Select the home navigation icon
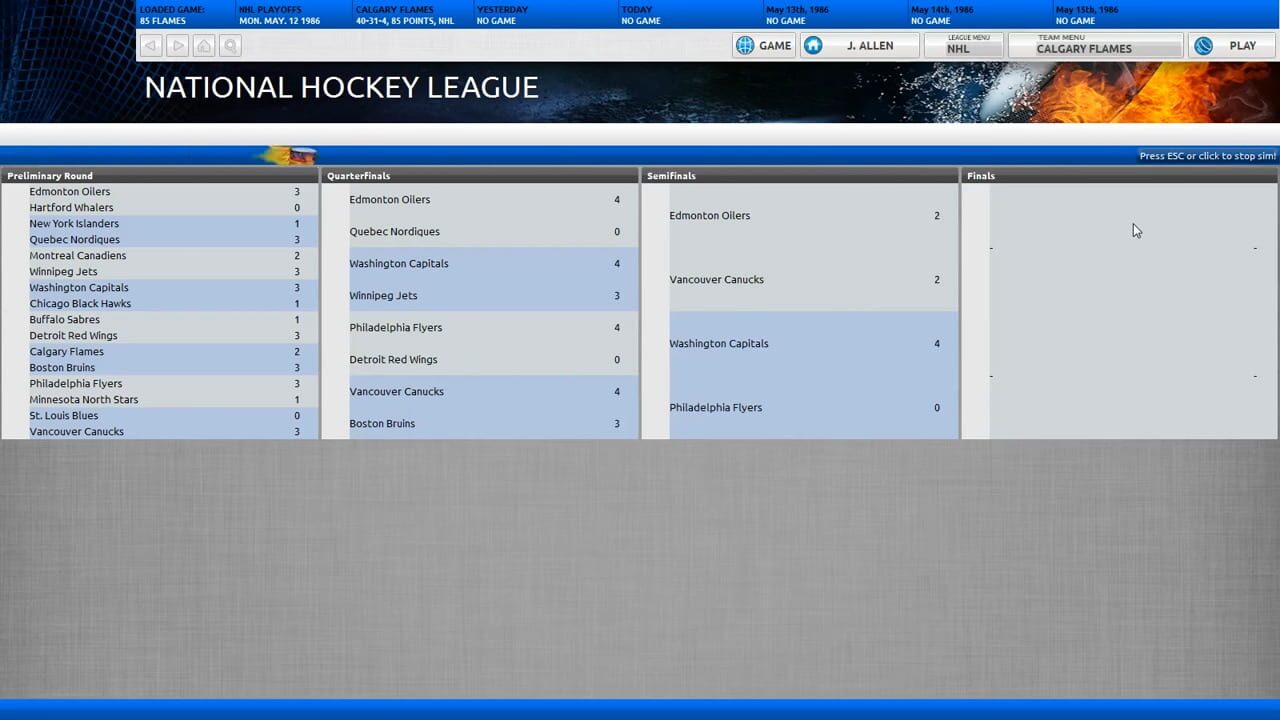Screen dimensions: 1280x720 coord(204,45)
